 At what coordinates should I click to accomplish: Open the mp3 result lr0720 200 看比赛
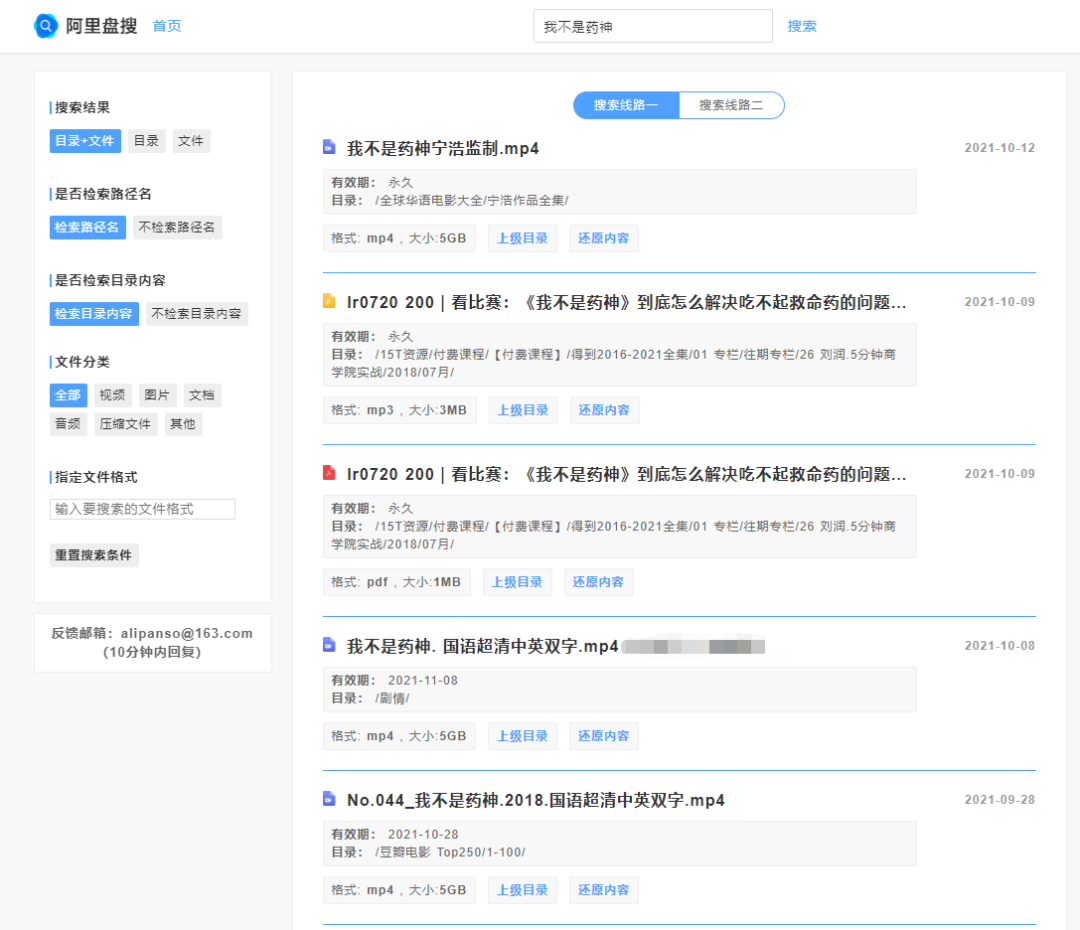[x=626, y=302]
